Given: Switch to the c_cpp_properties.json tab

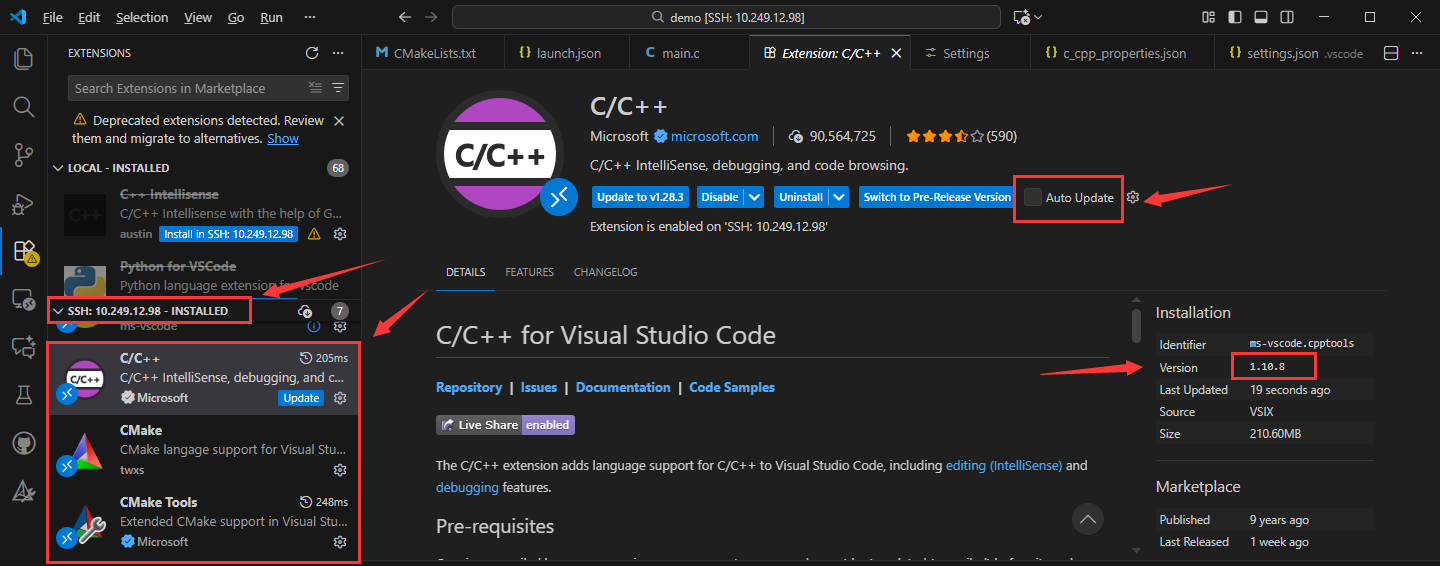Looking at the screenshot, I should [x=1124, y=53].
